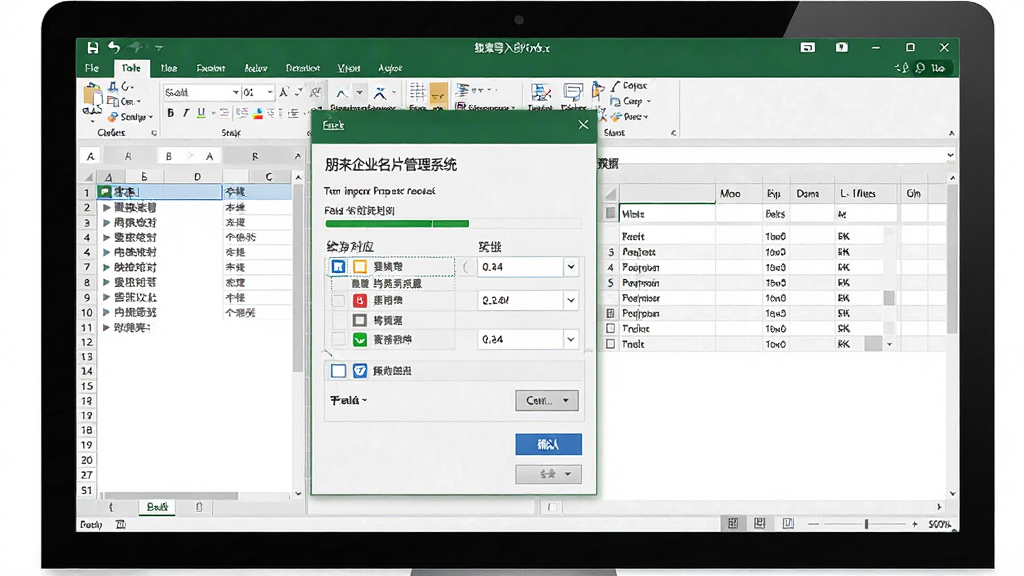Click the Wote cell in right table
The height and width of the screenshot is (576, 1024).
(667, 214)
